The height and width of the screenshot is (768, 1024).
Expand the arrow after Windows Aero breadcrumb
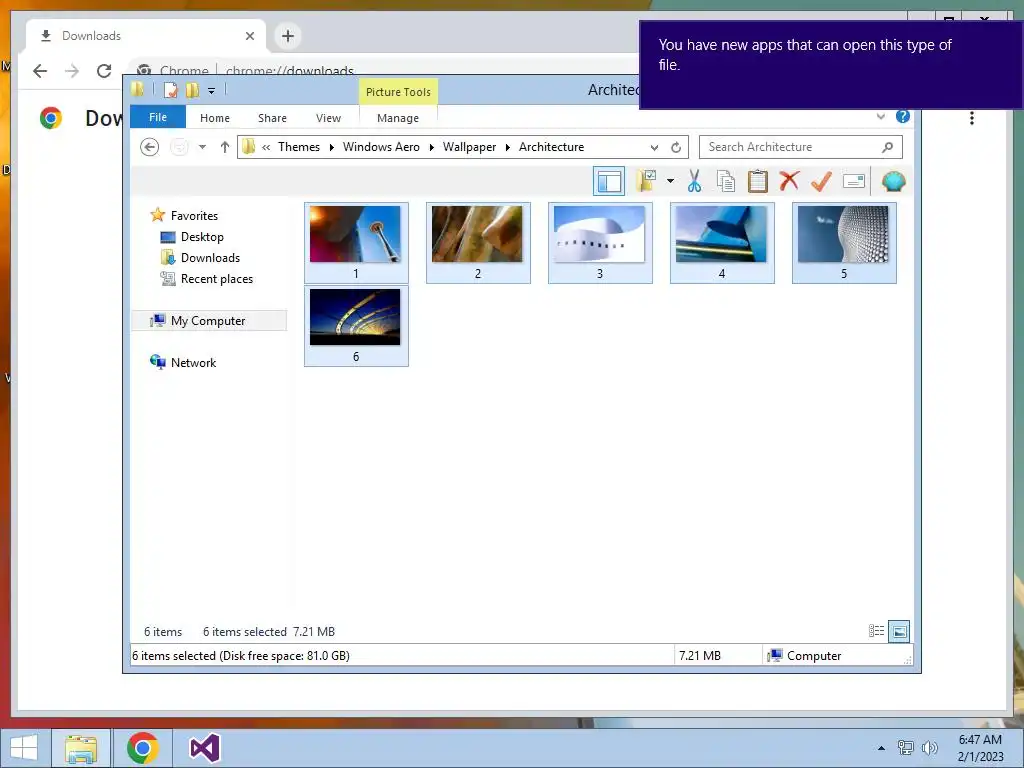tap(432, 147)
